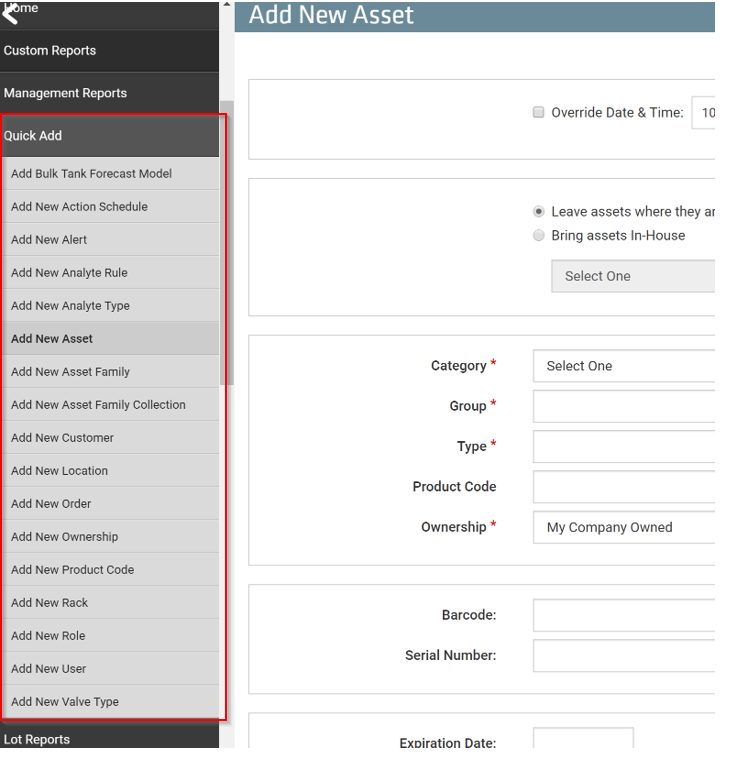
Task: Choose Add New Product Code
Action: tap(111, 570)
